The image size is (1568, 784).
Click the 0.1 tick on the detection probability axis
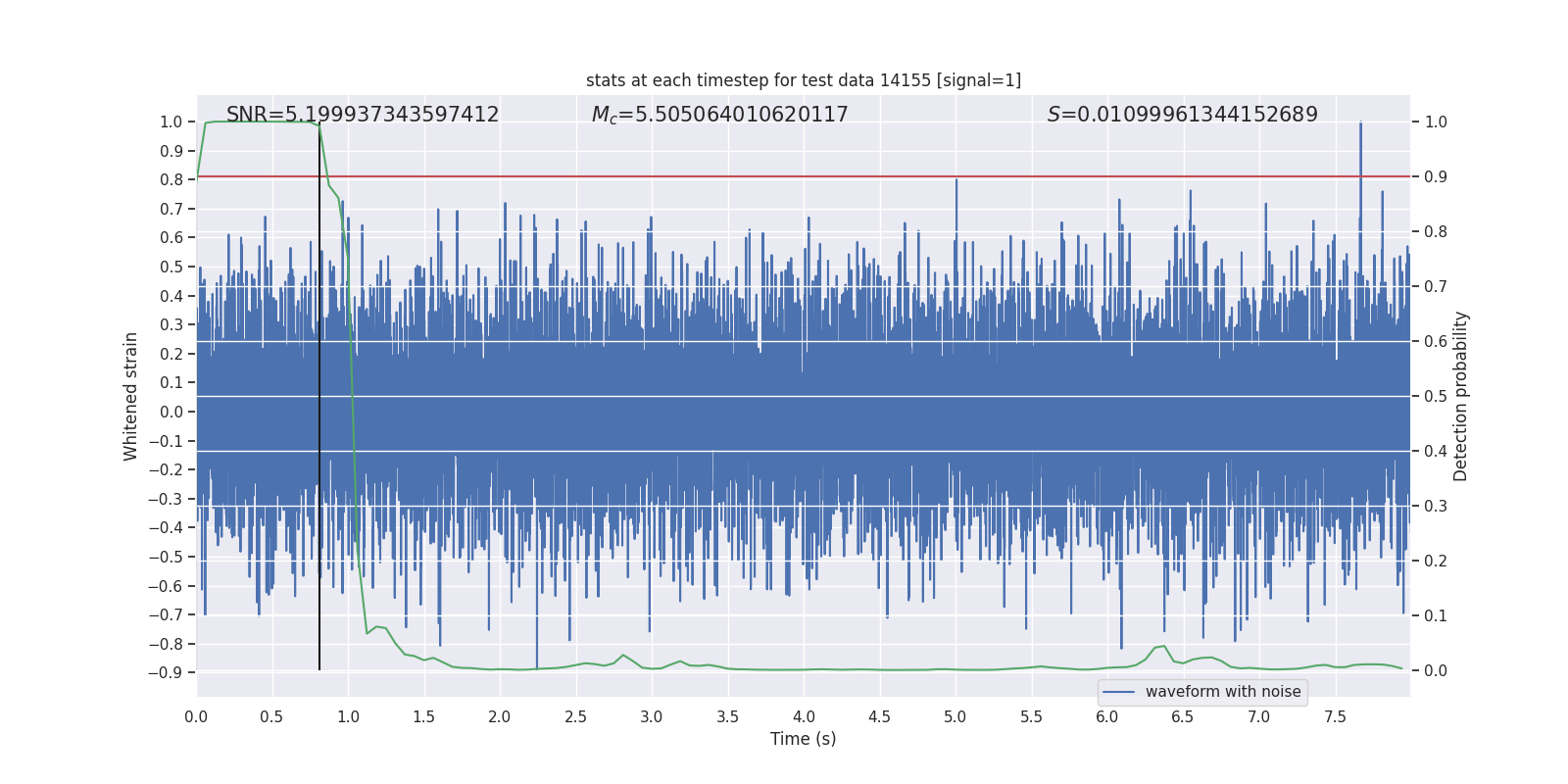[x=1436, y=616]
